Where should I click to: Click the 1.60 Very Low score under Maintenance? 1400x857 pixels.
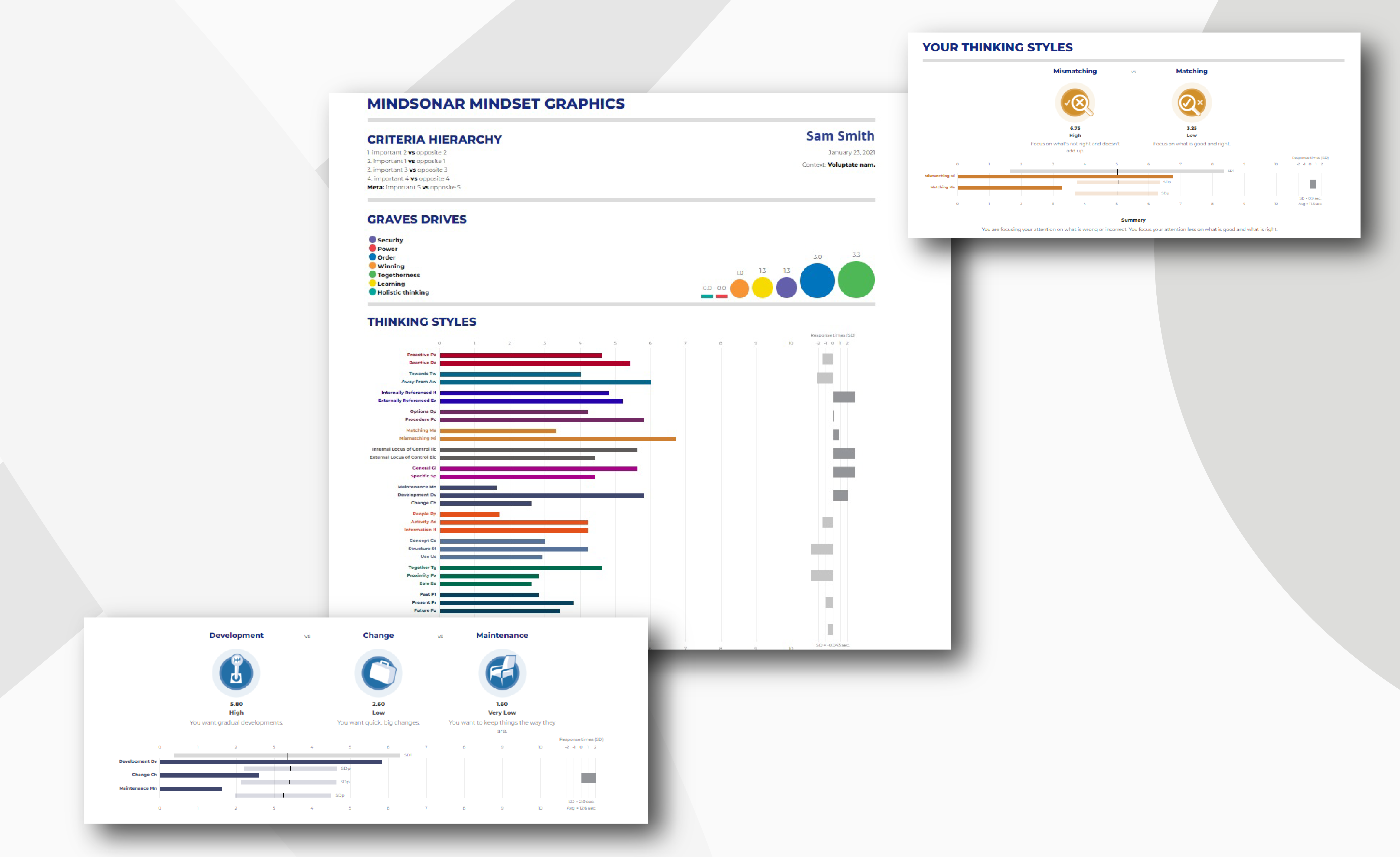(x=502, y=708)
